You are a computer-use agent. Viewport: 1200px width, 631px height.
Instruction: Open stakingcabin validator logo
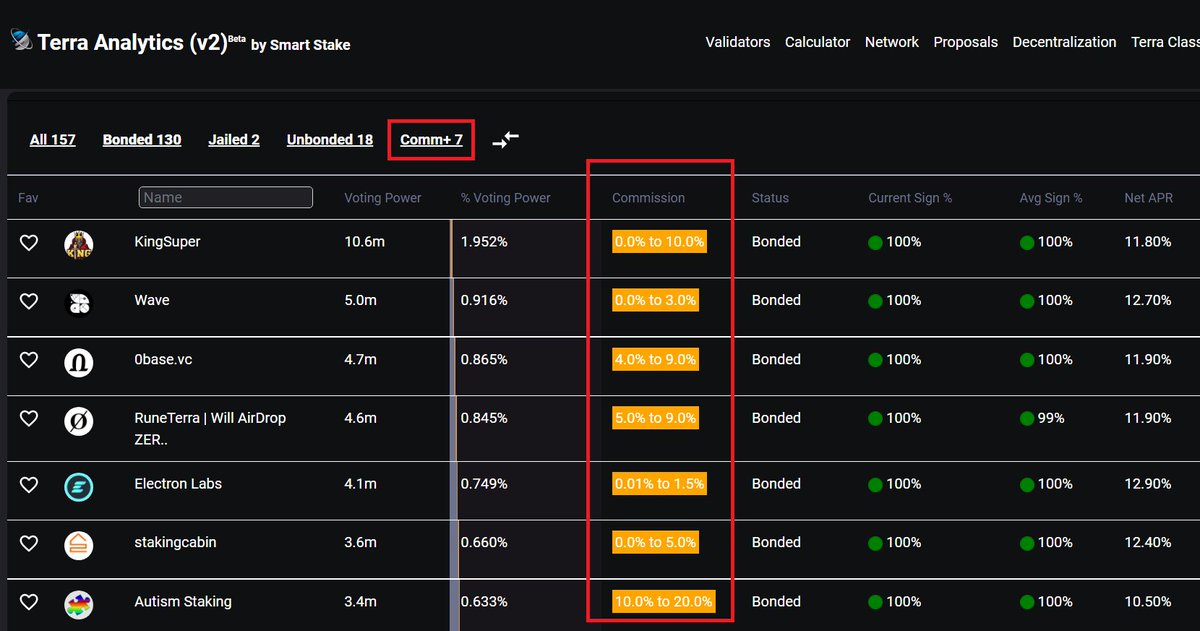79,545
